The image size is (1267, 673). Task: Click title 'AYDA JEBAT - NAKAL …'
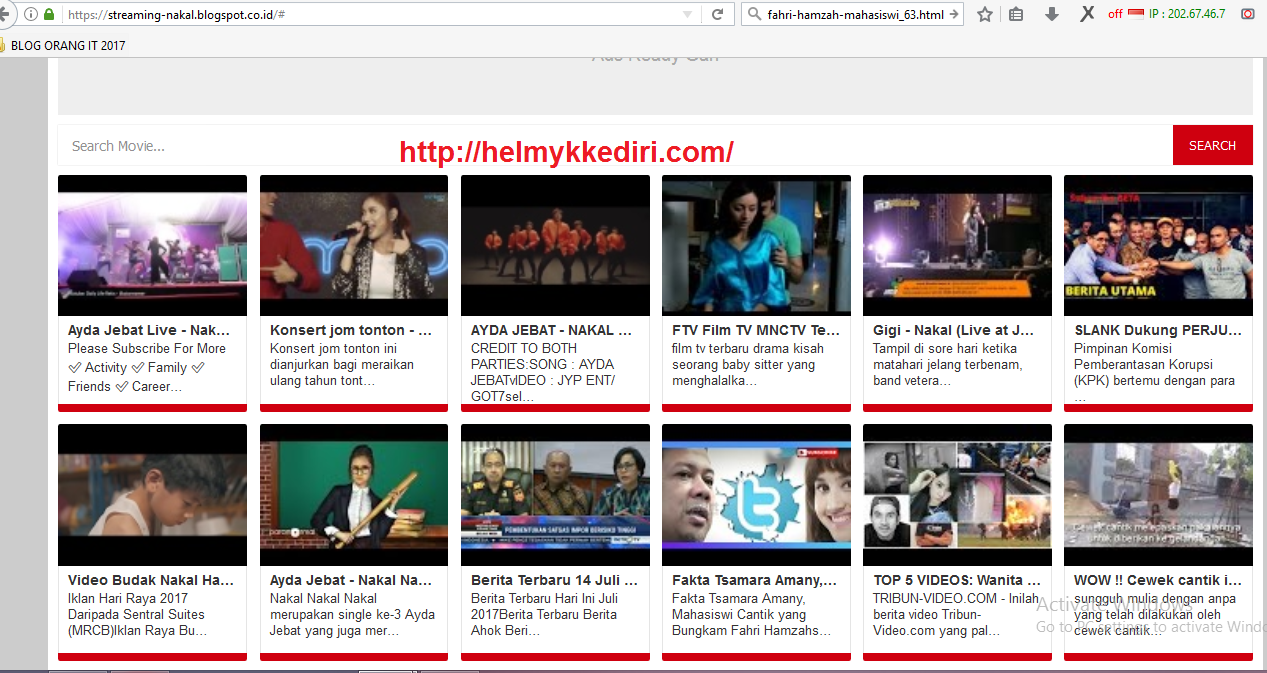click(x=551, y=330)
